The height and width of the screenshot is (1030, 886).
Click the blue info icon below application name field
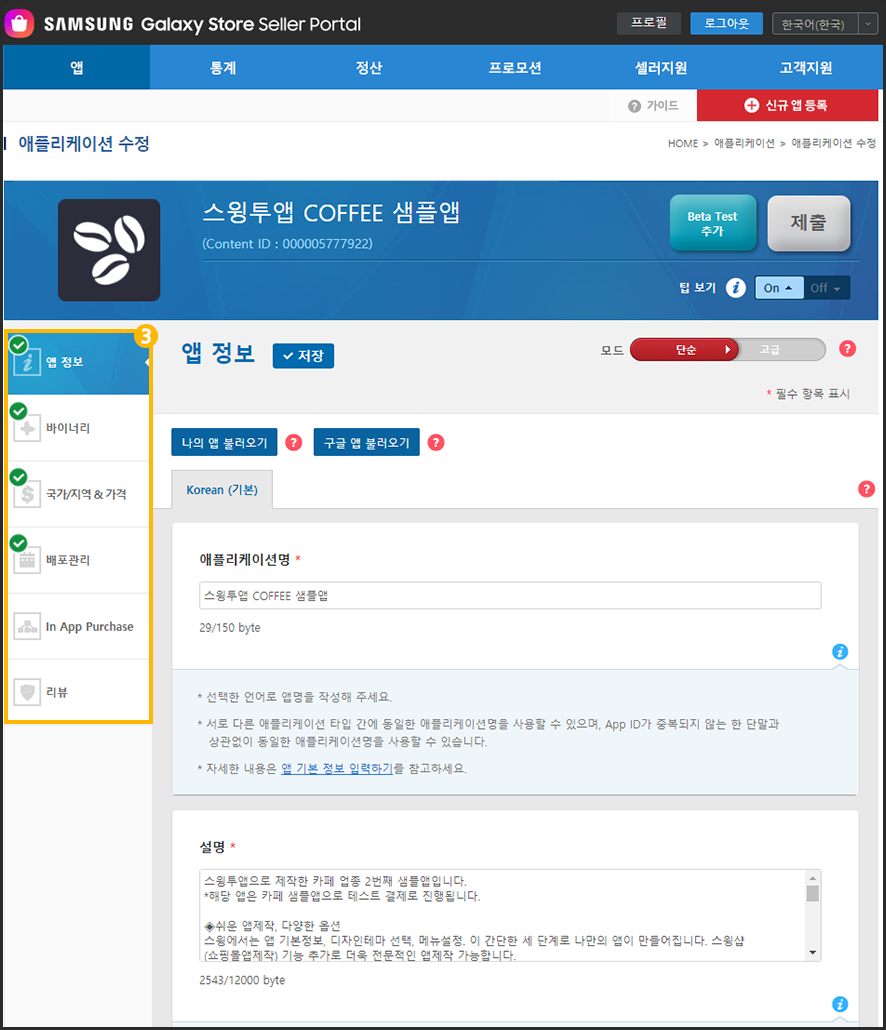click(x=840, y=652)
